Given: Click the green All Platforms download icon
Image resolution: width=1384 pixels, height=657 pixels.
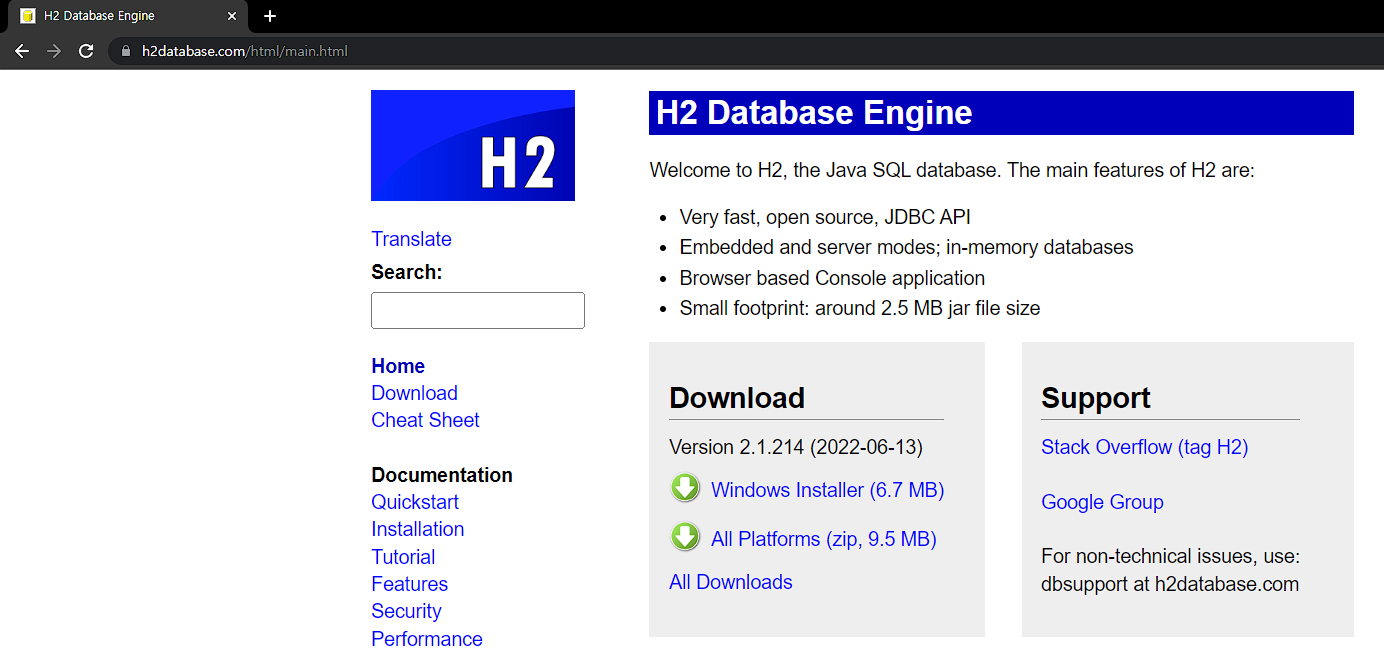Looking at the screenshot, I should (x=685, y=537).
